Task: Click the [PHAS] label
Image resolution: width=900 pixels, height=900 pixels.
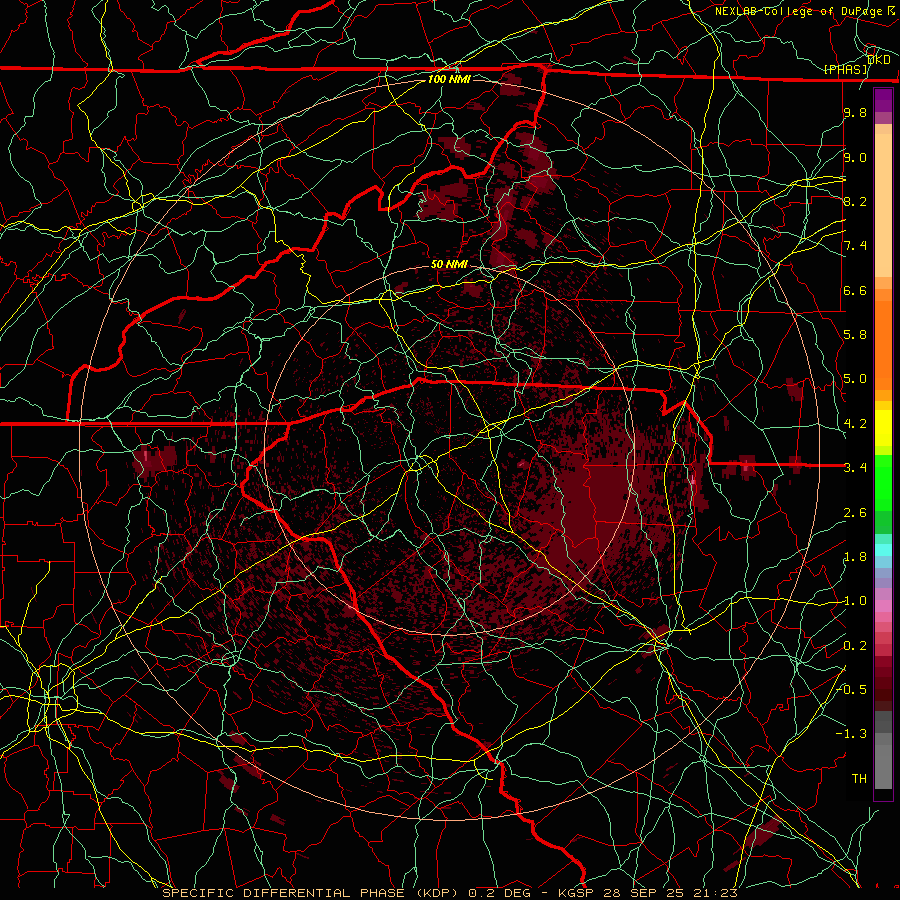Action: pyautogui.click(x=846, y=70)
